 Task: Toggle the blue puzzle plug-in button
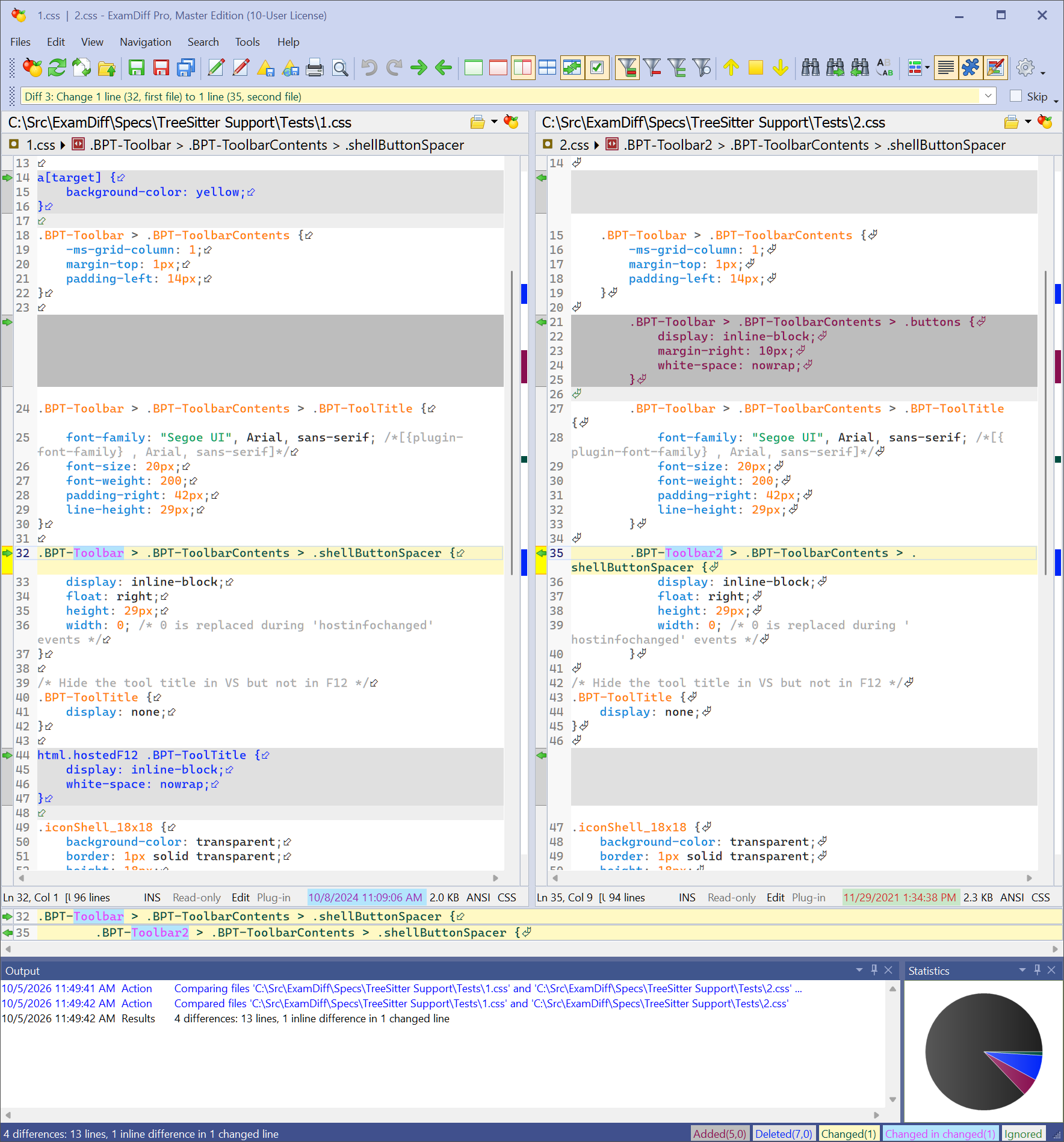point(971,67)
